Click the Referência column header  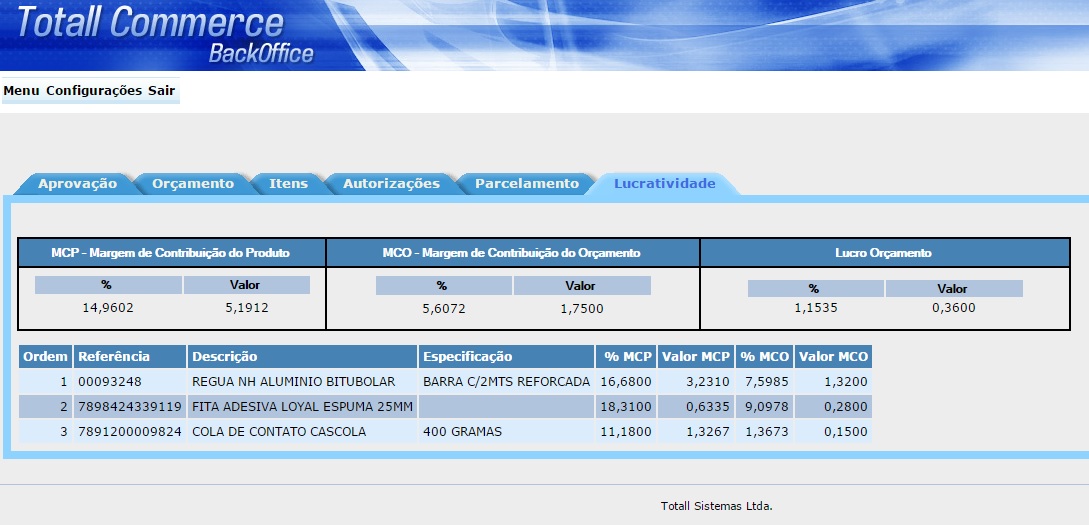(x=114, y=357)
